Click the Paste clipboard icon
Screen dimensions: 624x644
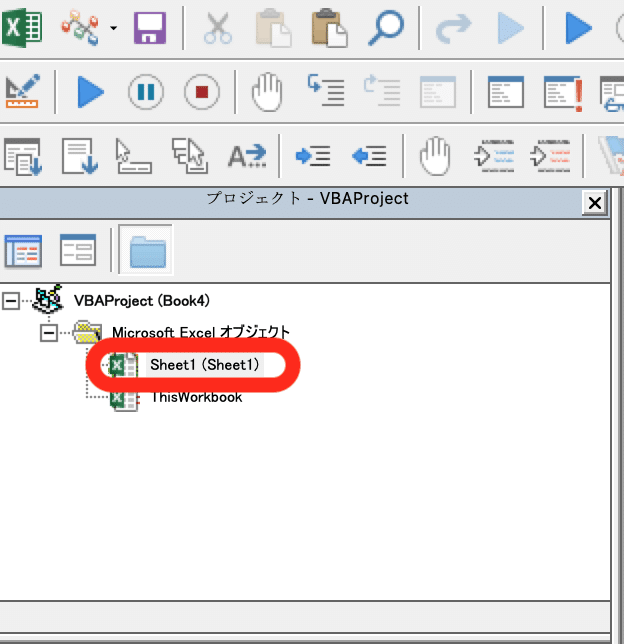(x=329, y=28)
